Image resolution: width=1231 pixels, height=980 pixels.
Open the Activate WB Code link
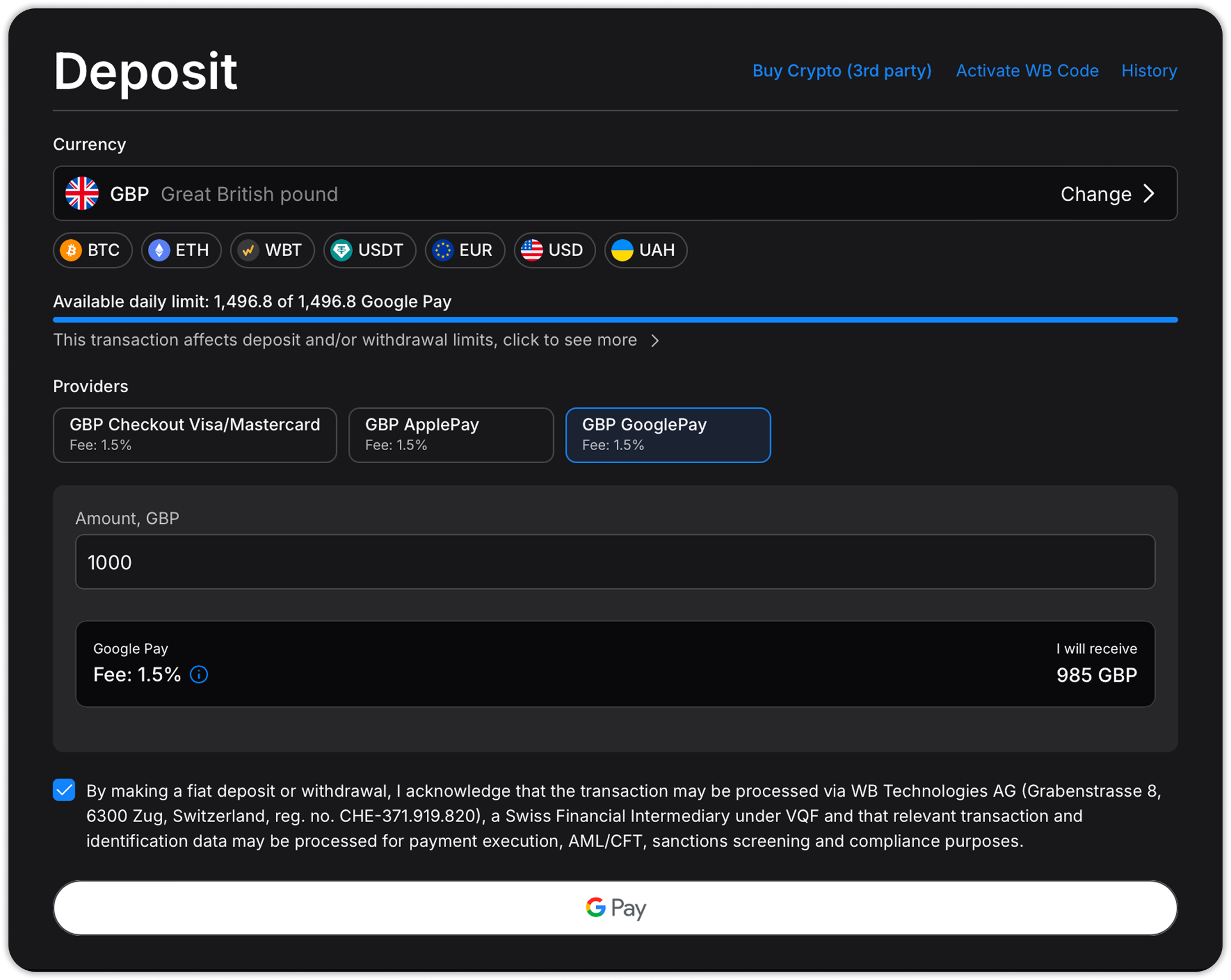point(1027,71)
